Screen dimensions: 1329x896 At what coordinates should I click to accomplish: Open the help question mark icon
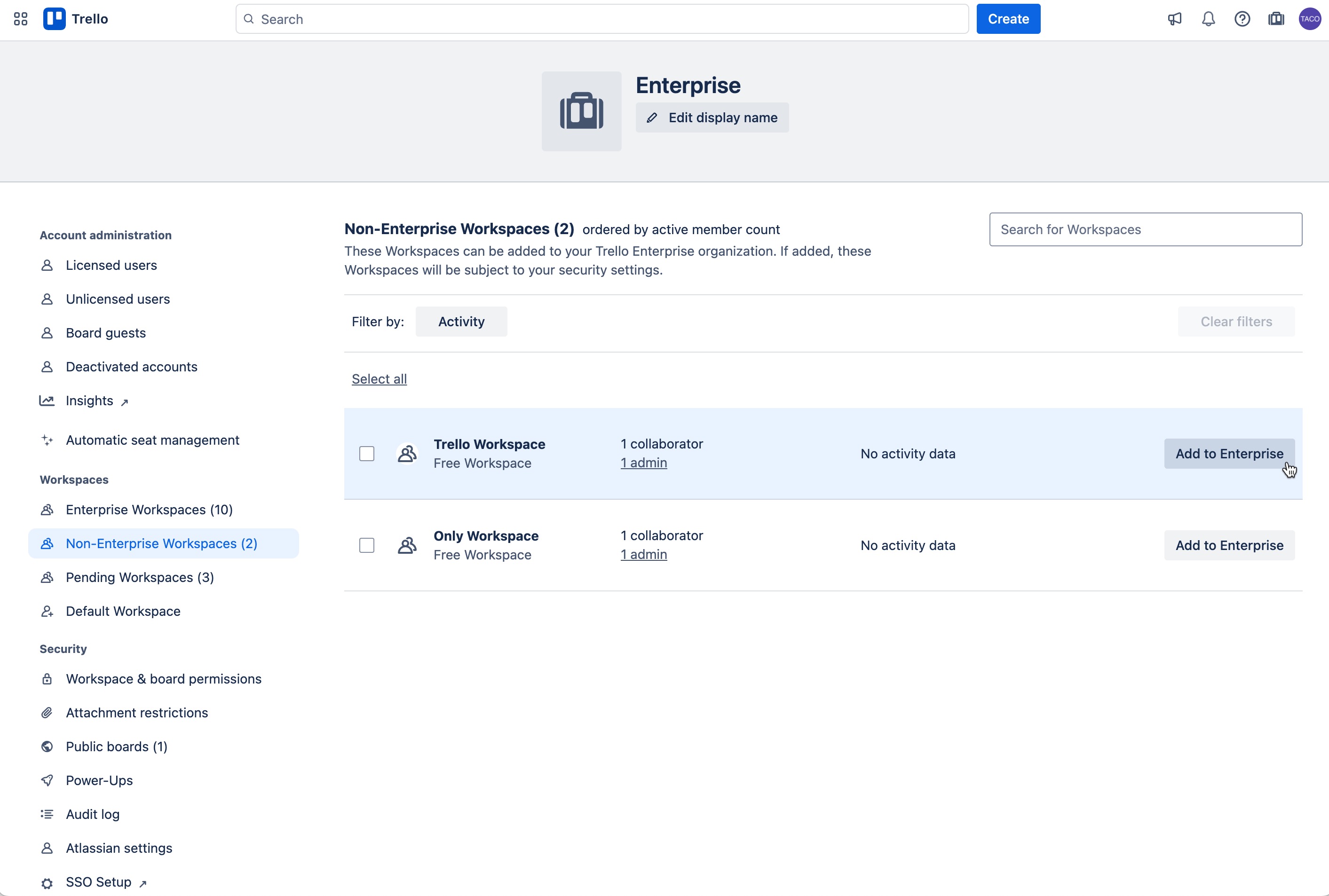[x=1242, y=19]
